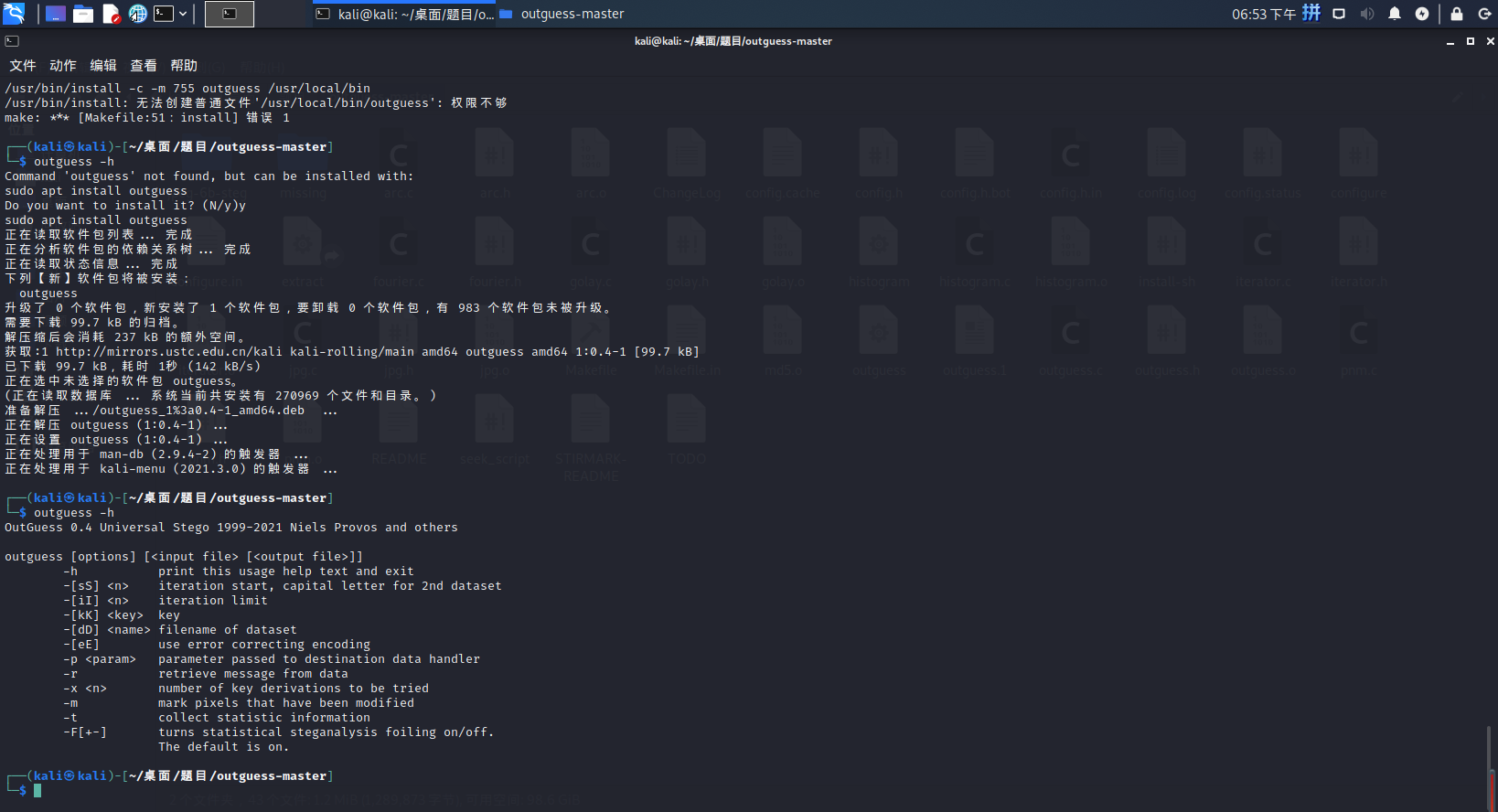Click 'outguess [options] [<input file>' usage line
Viewport: 1498px width, 812px height.
pyautogui.click(x=184, y=557)
